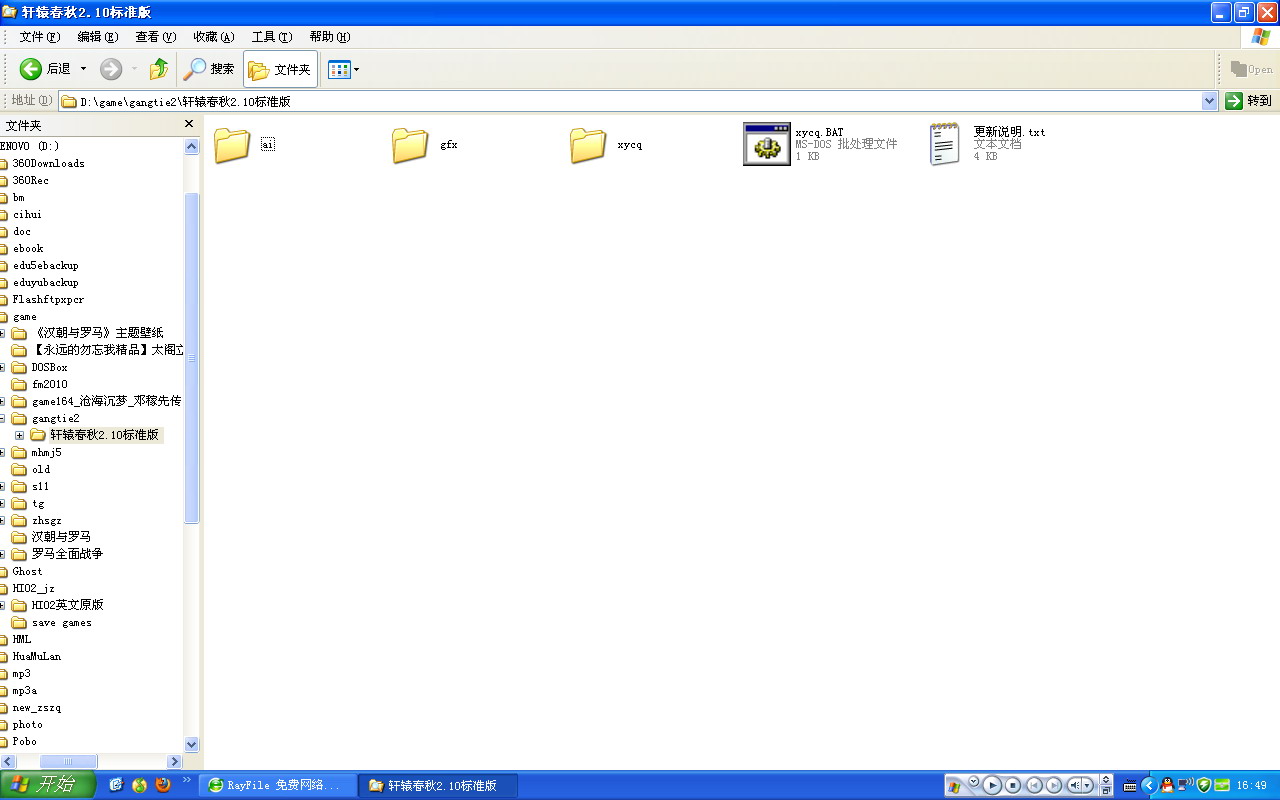Select the DOSBox folder in tree

[49, 367]
